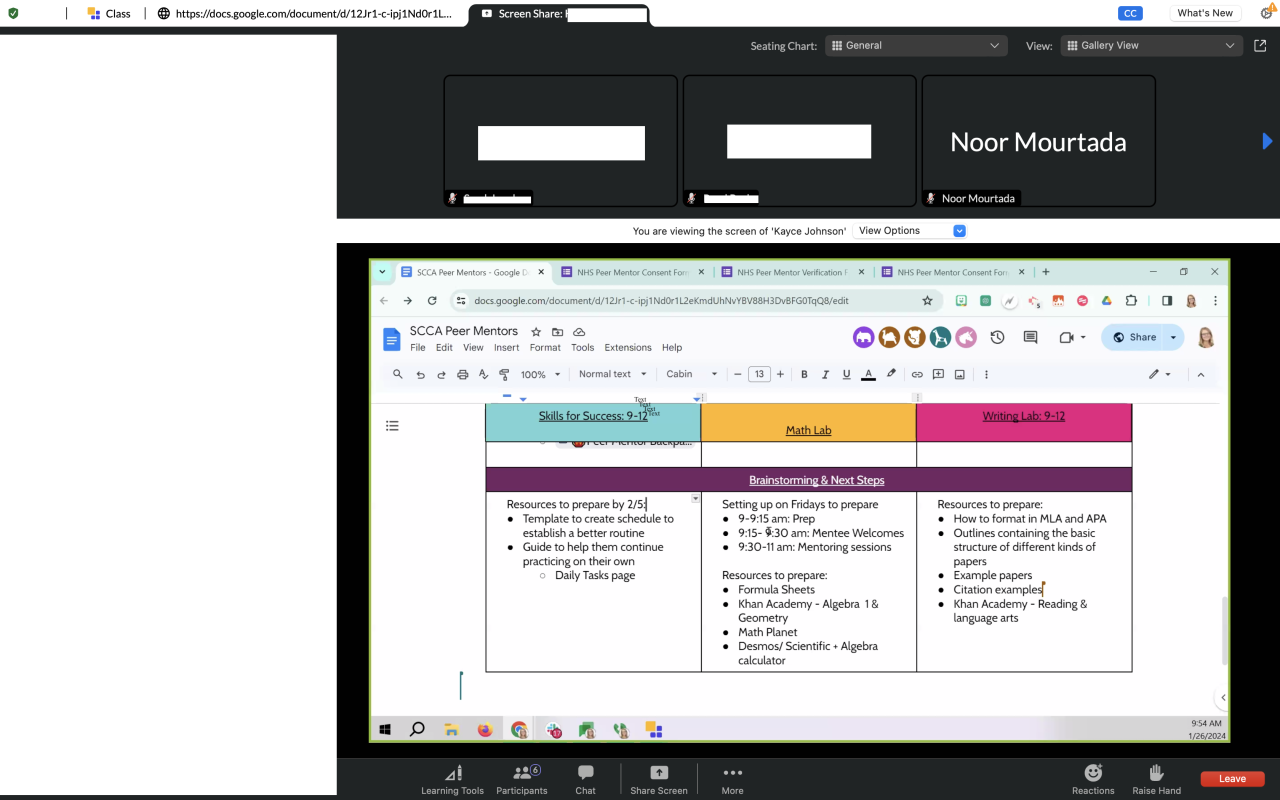Screen dimensions: 1280x800
Task: Pop out the gallery into new window
Action: pyautogui.click(x=1260, y=45)
